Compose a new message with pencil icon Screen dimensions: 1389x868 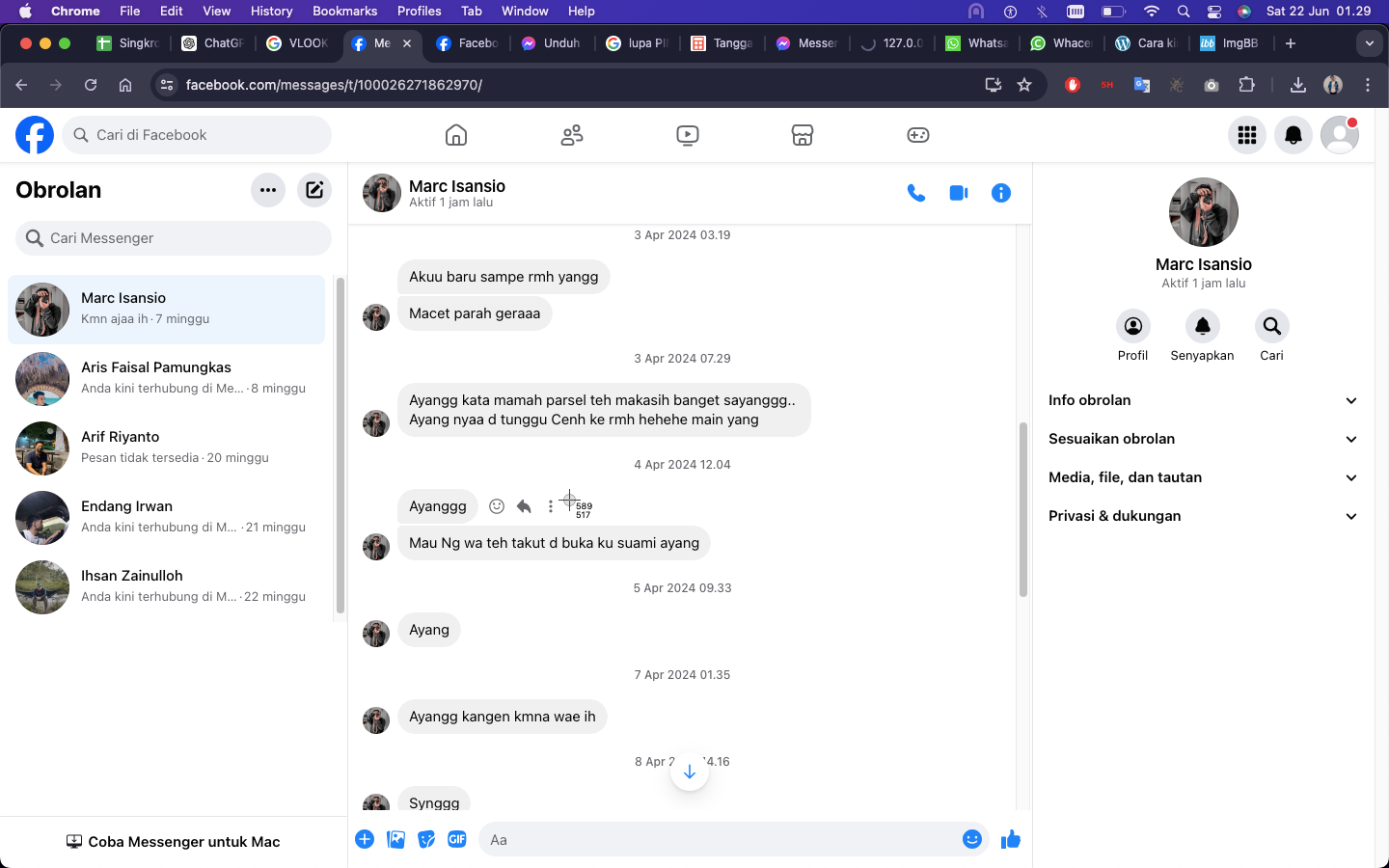tap(314, 190)
